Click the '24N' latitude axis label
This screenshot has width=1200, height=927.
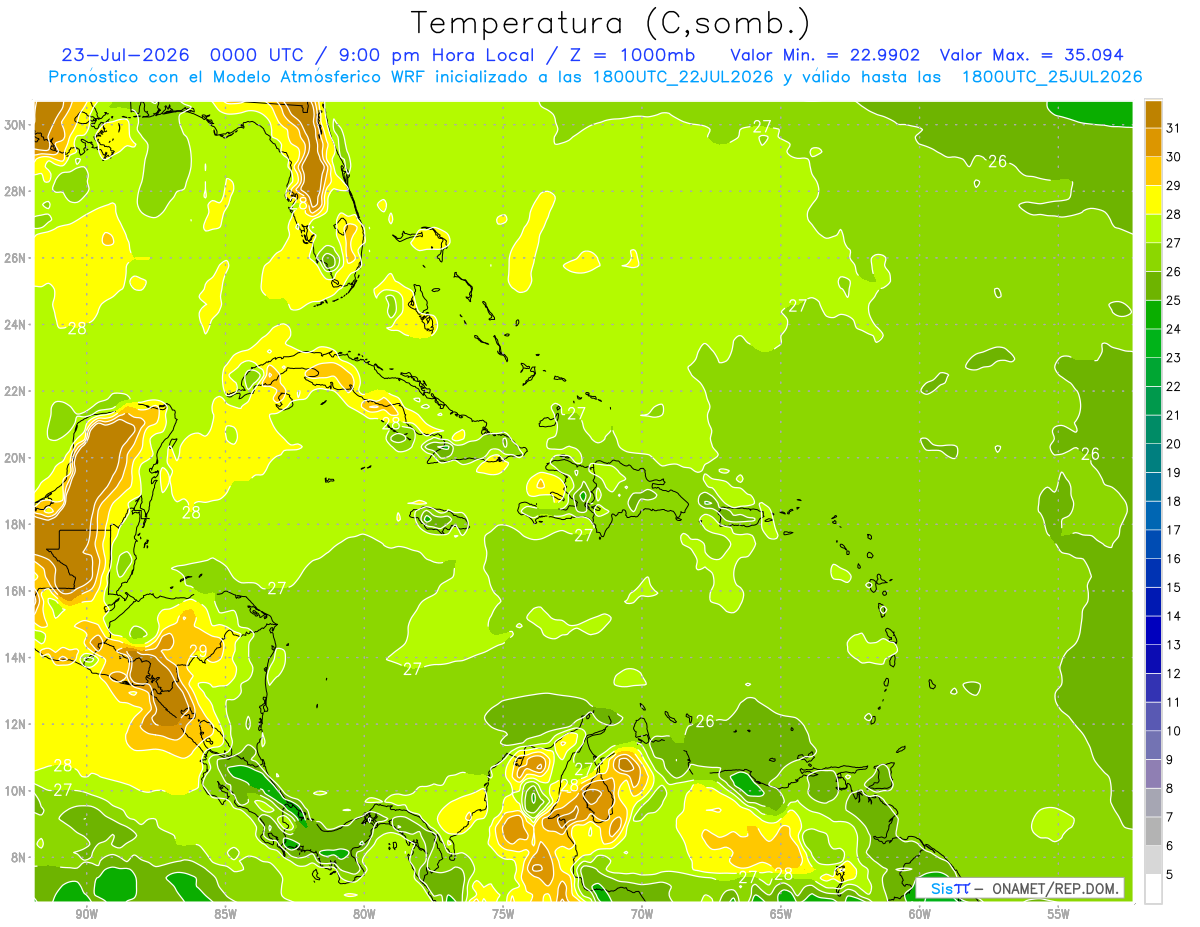click(17, 324)
